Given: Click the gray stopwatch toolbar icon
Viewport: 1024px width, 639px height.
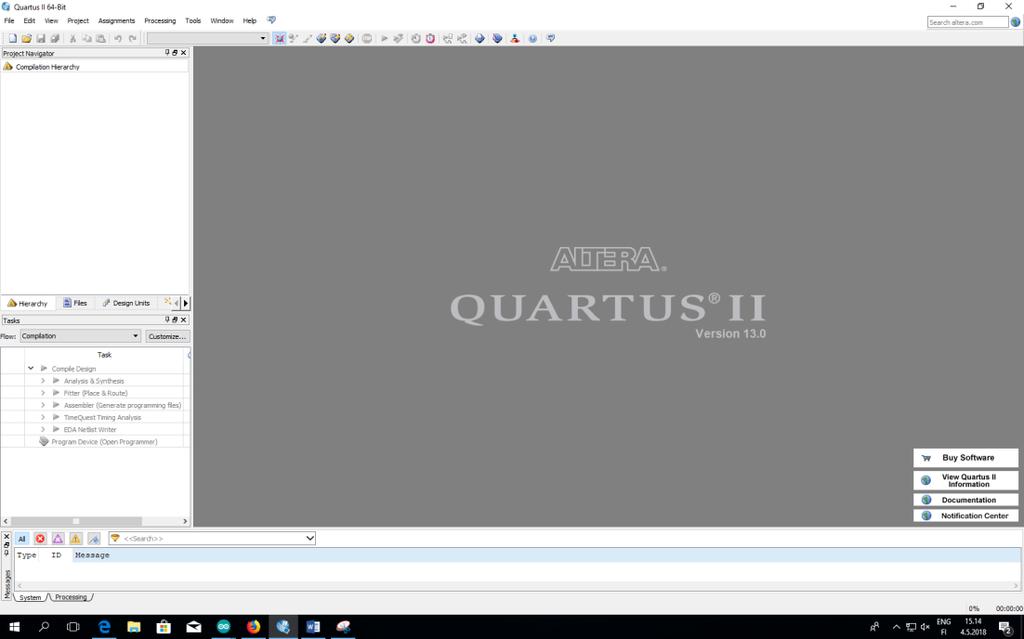Looking at the screenshot, I should coord(415,39).
